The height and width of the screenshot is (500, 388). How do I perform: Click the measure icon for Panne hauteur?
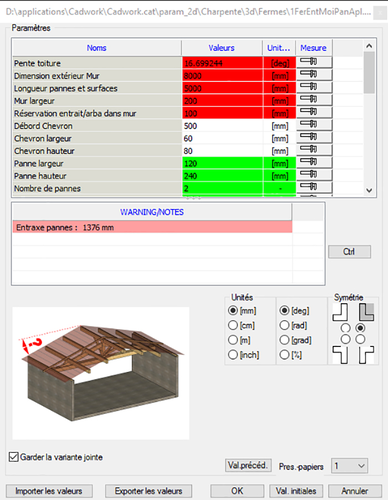[x=314, y=175]
